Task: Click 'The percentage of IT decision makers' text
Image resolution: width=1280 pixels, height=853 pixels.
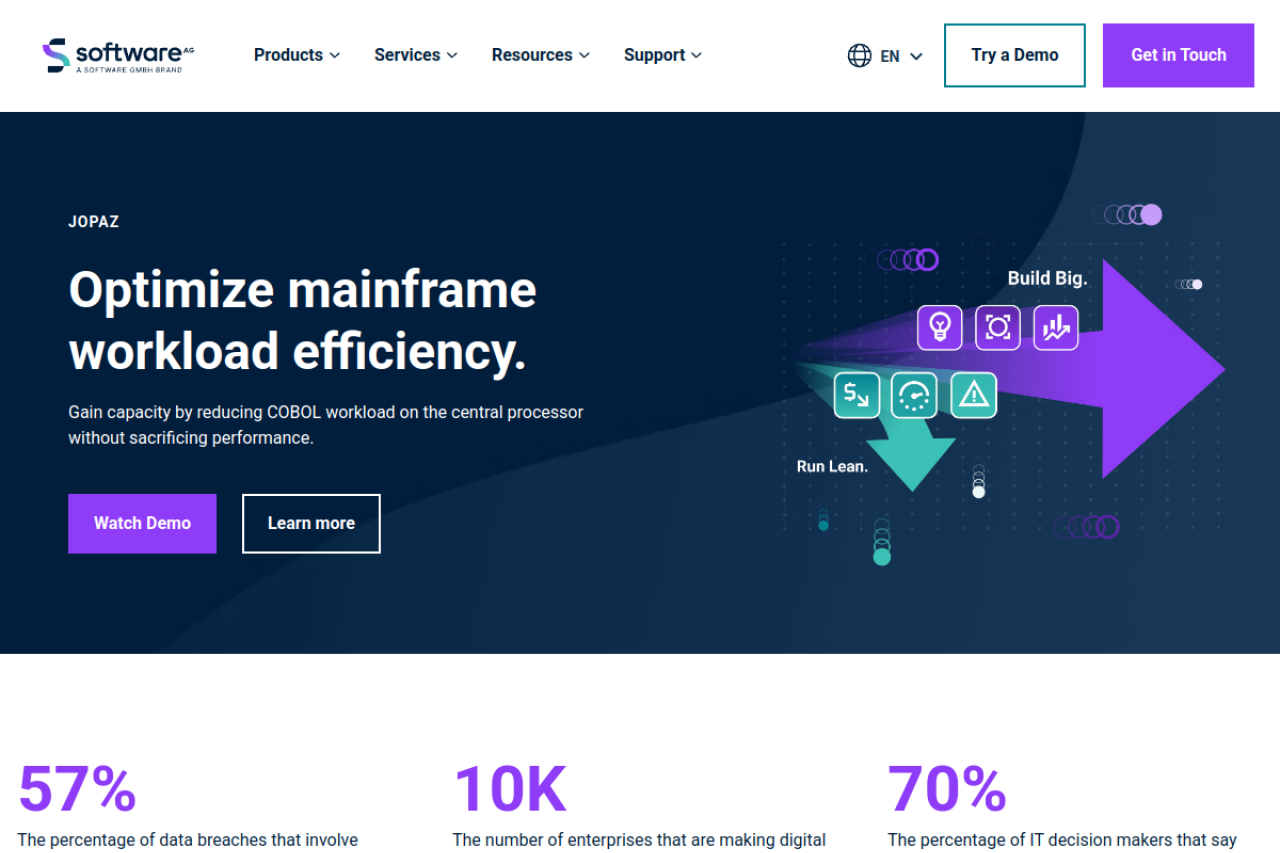Action: (1062, 840)
